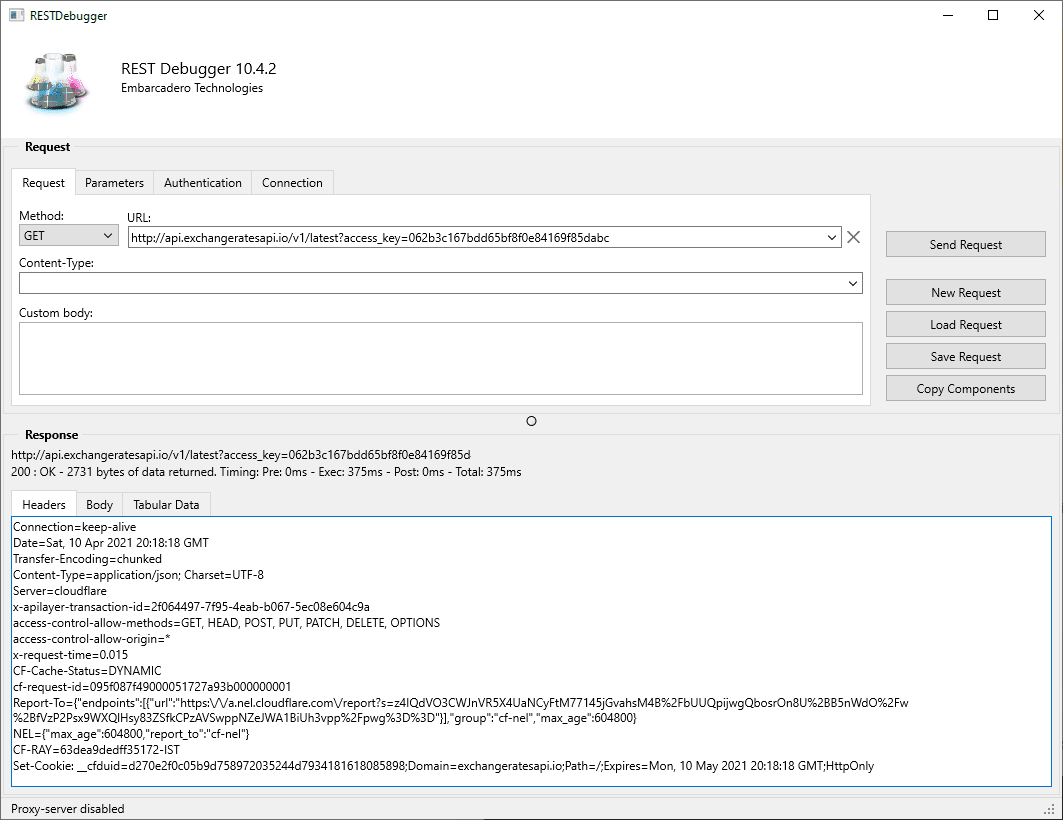This screenshot has width=1063, height=820.
Task: Save the current request
Action: [965, 356]
